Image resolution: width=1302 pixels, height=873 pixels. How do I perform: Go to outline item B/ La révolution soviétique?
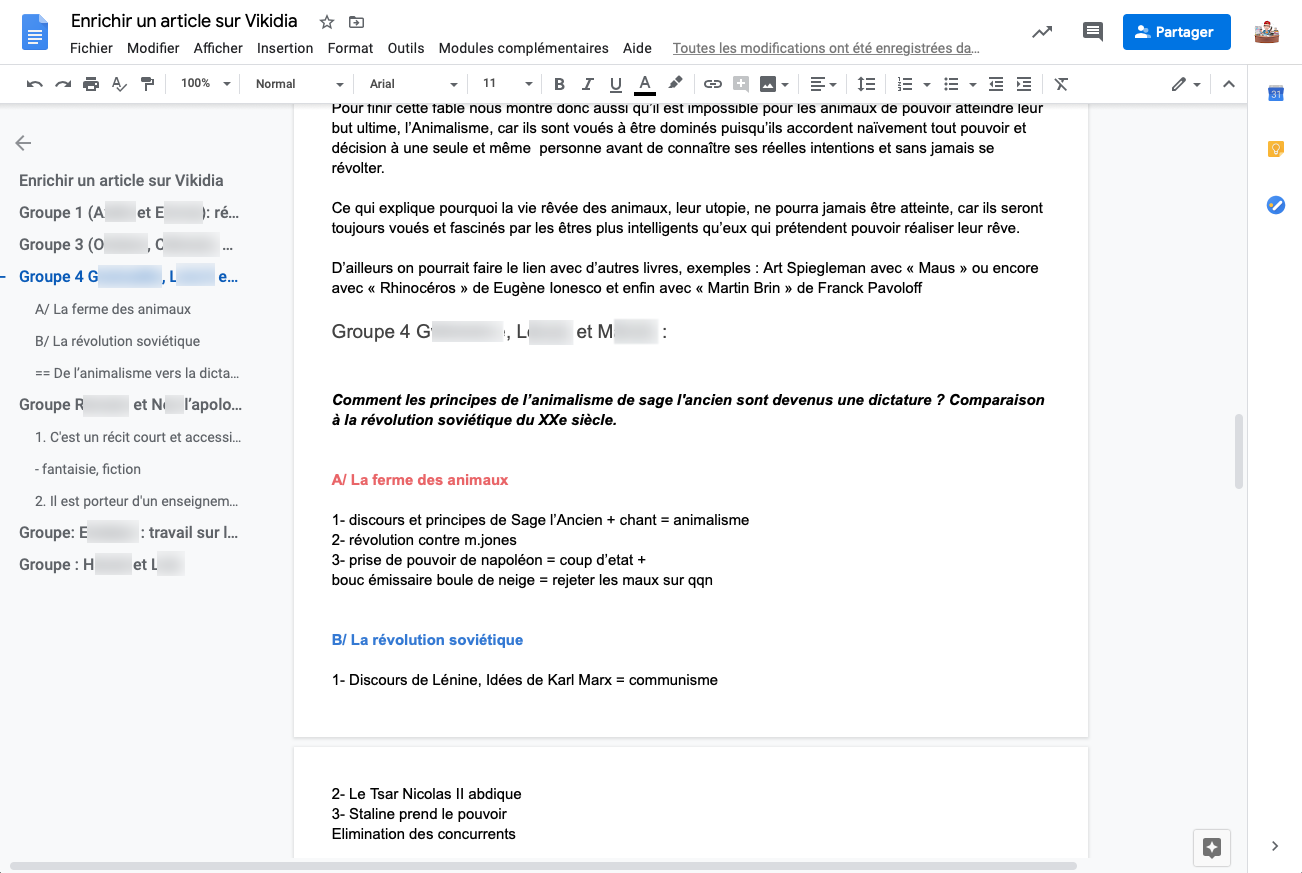(117, 341)
